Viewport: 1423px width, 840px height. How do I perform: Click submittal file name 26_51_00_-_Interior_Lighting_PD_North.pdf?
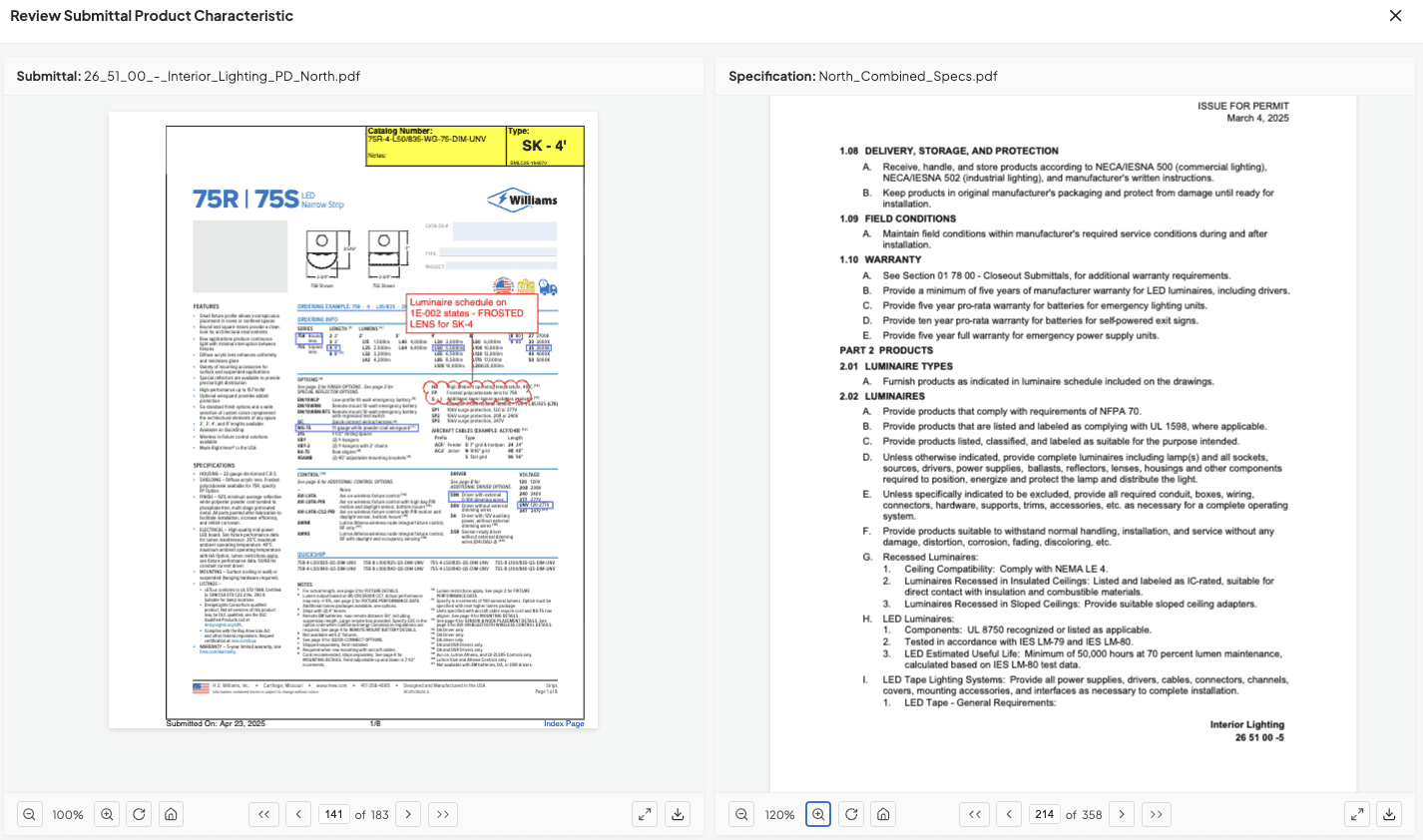[x=222, y=76]
